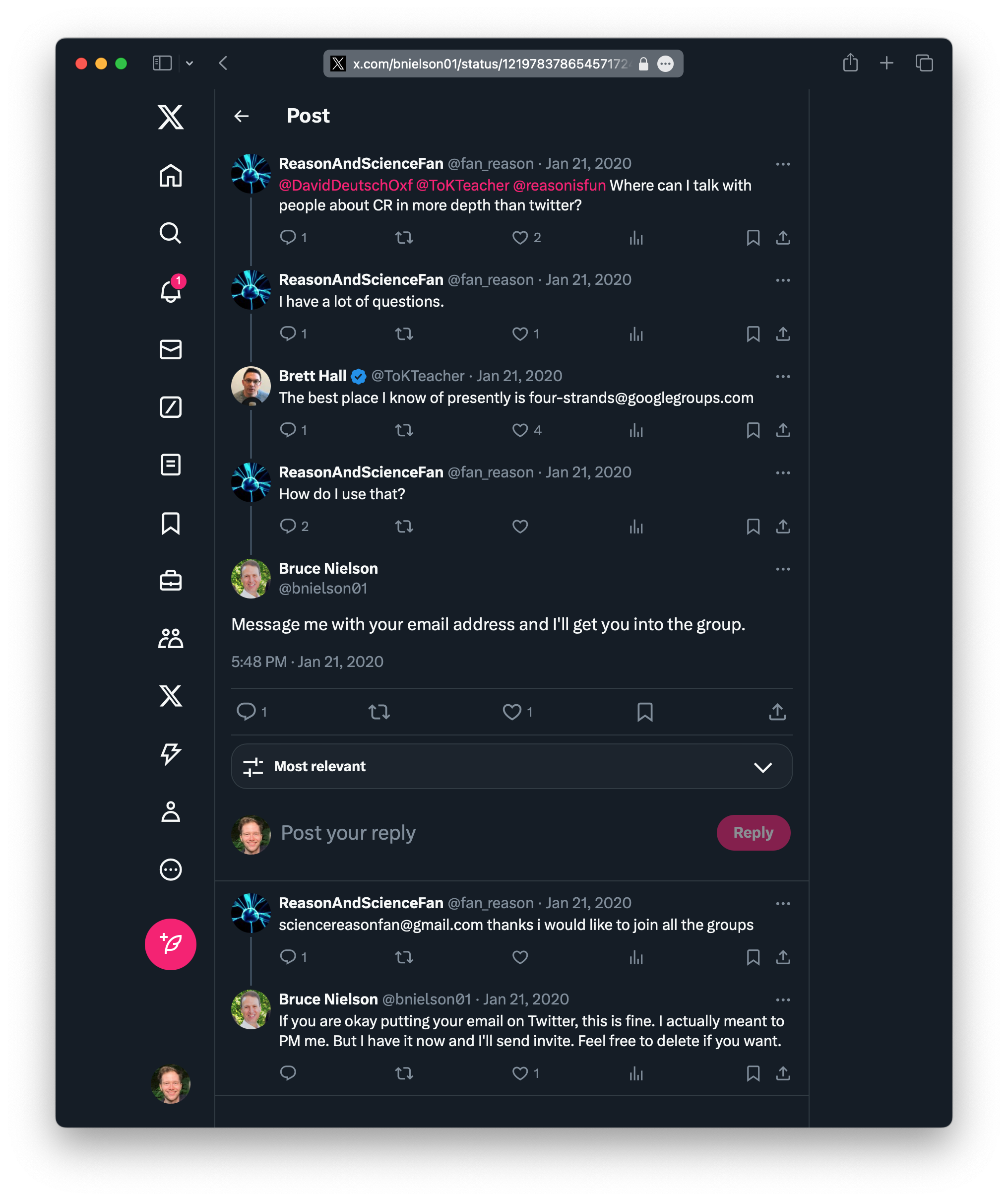Click share/upload icon on first tweet
1008x1201 pixels.
pos(784,237)
